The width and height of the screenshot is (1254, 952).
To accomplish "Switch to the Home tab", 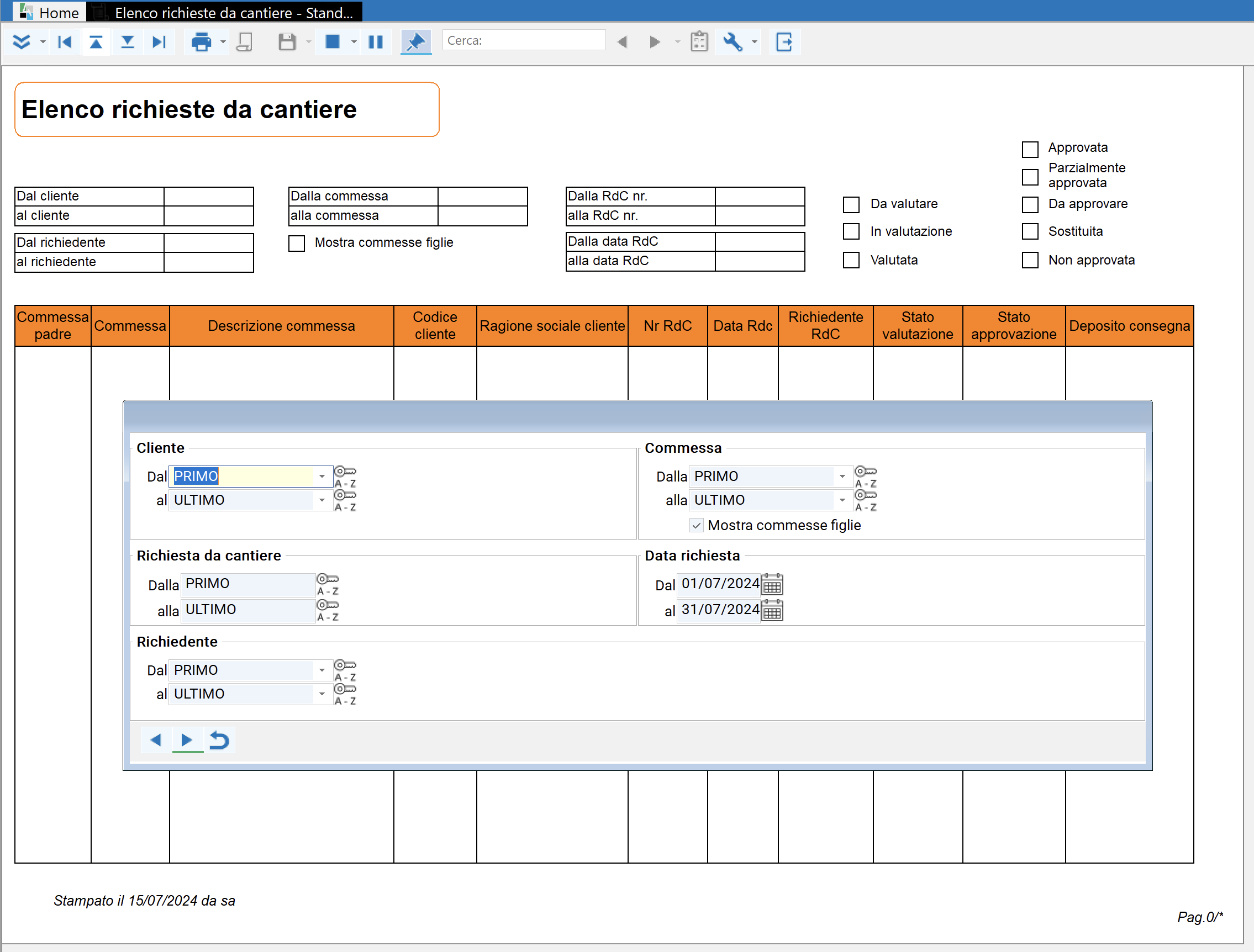I will click(49, 12).
